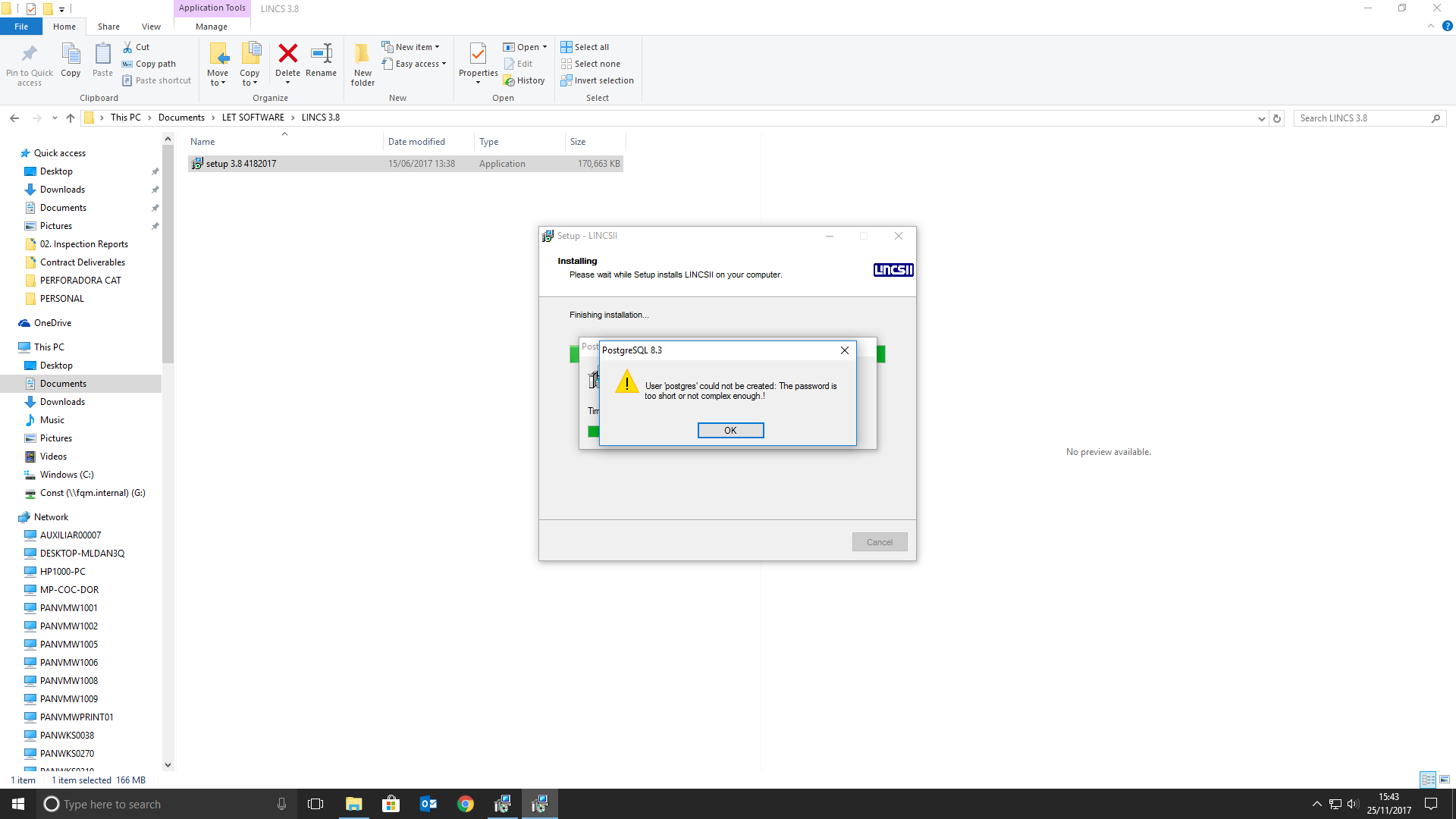This screenshot has height=819, width=1456.
Task: Switch to the View ribbon tab
Action: point(151,27)
